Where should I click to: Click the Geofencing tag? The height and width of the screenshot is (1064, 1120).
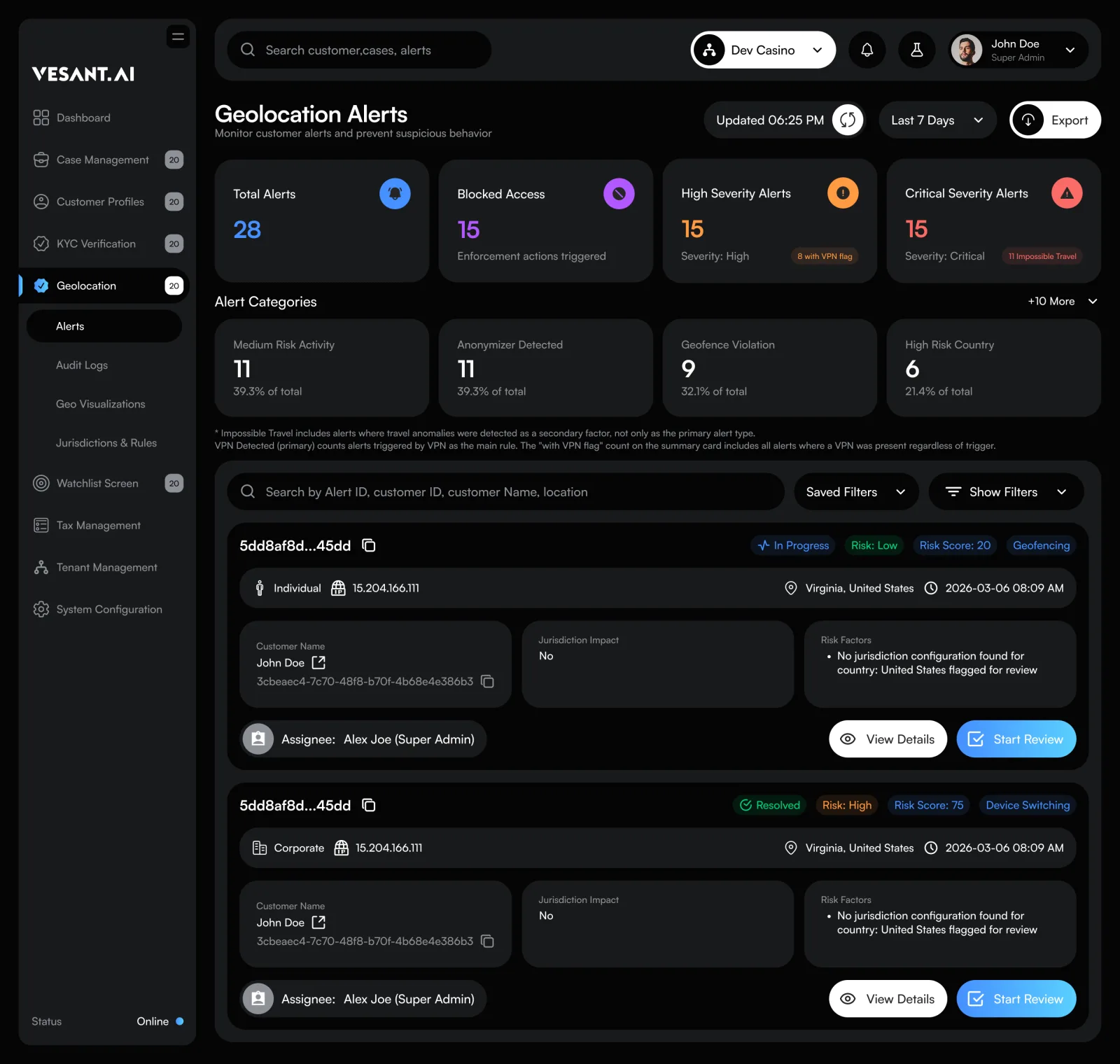[1041, 545]
